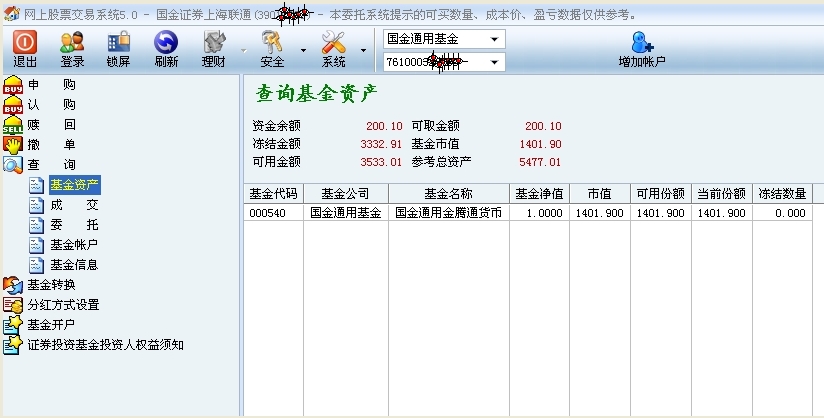Click document icon beside 基金信息
The image size is (824, 418).
(36, 265)
